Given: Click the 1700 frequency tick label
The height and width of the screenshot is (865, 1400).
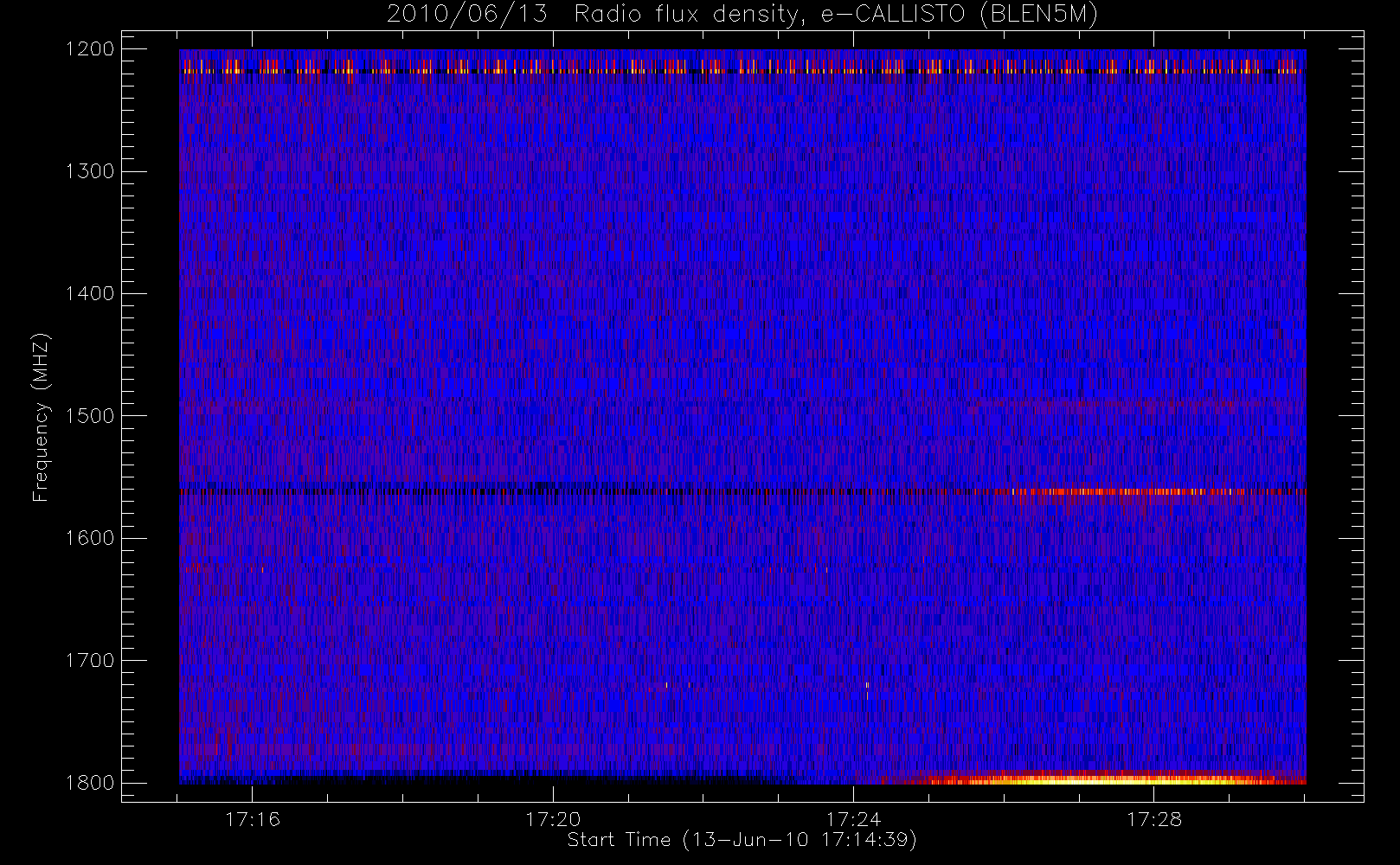Looking at the screenshot, I should coord(90,660).
